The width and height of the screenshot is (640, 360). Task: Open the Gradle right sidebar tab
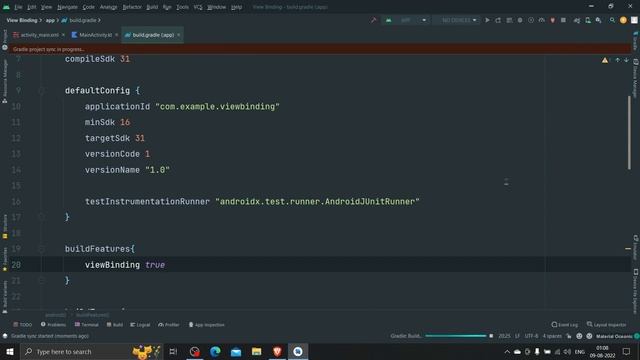pos(636,41)
